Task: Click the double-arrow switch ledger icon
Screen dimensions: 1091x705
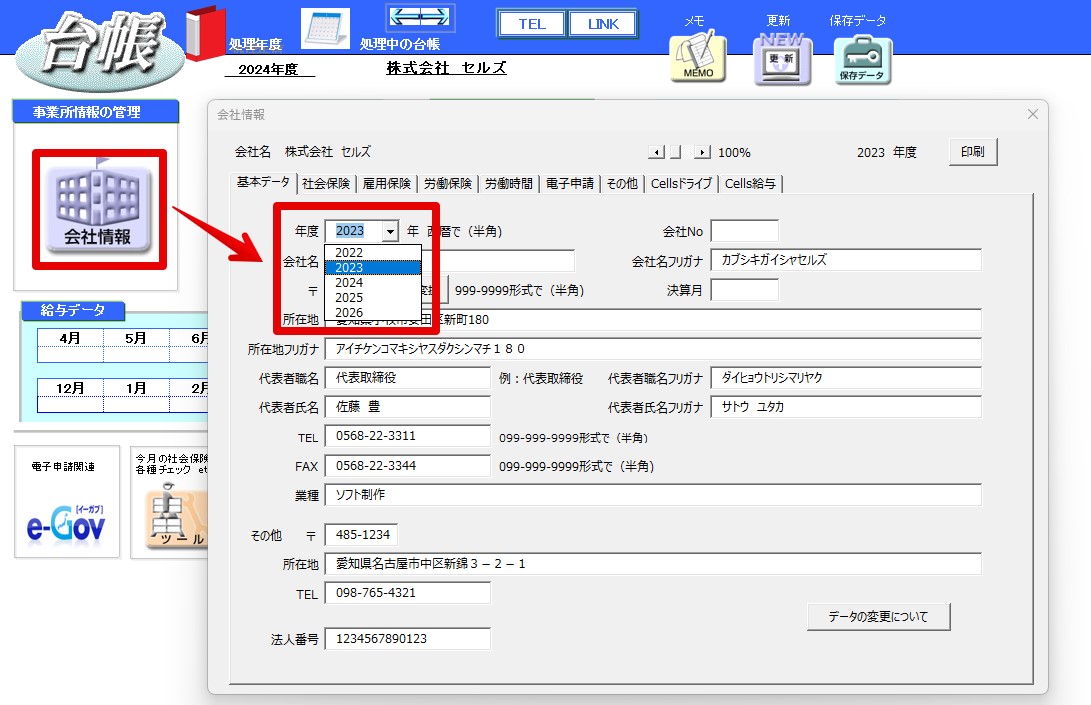Action: coord(420,17)
